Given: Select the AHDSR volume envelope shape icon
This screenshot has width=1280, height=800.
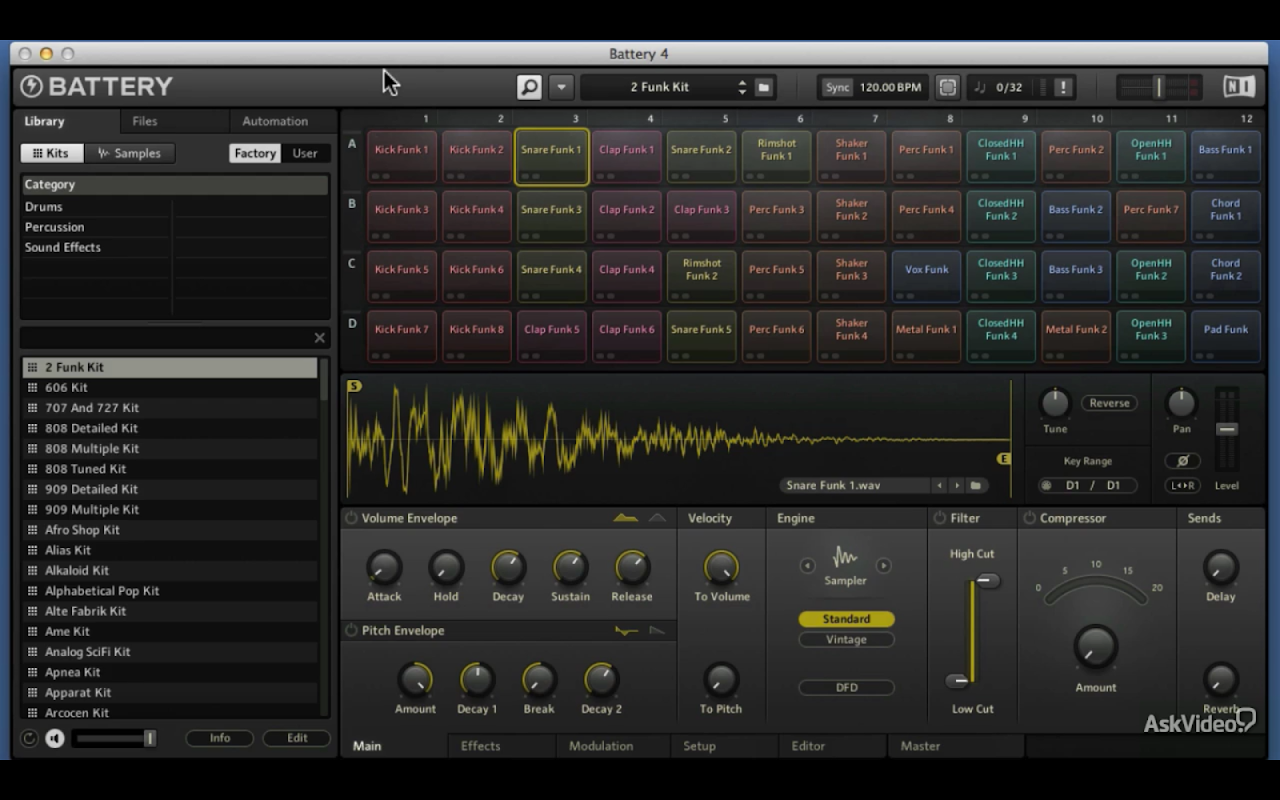Looking at the screenshot, I should [x=625, y=518].
